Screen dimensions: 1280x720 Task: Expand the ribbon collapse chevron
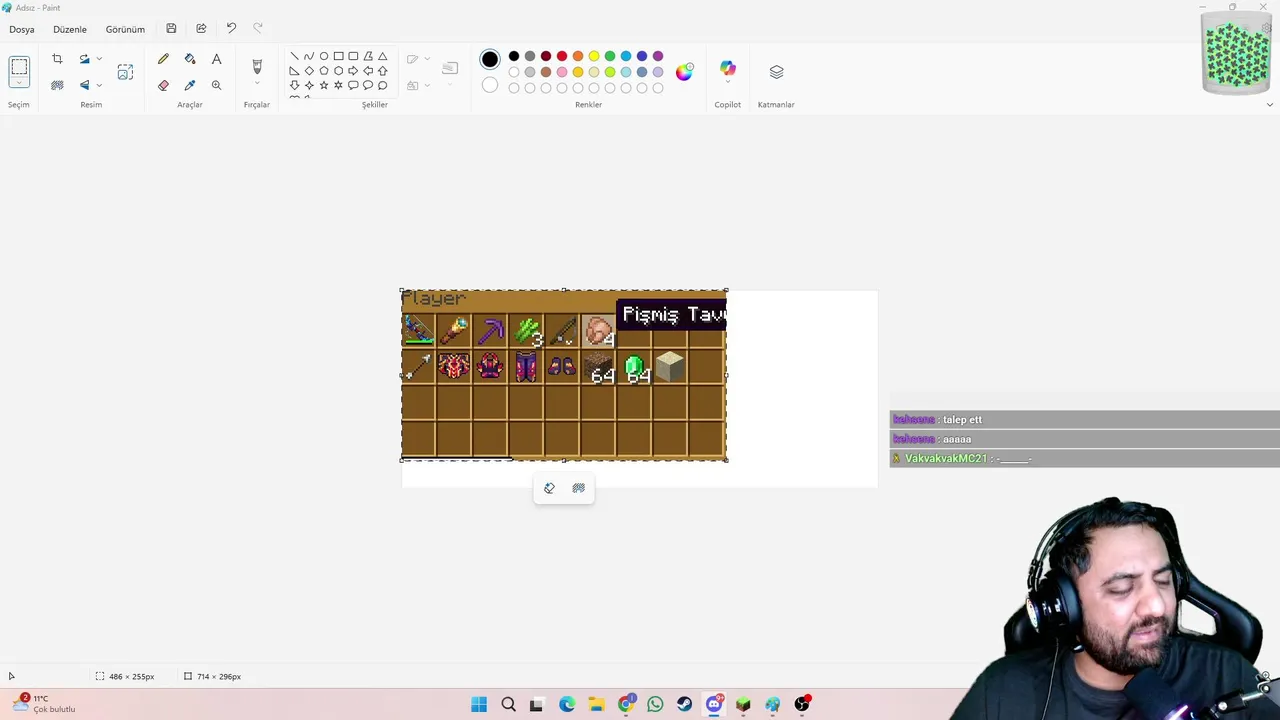click(1270, 105)
